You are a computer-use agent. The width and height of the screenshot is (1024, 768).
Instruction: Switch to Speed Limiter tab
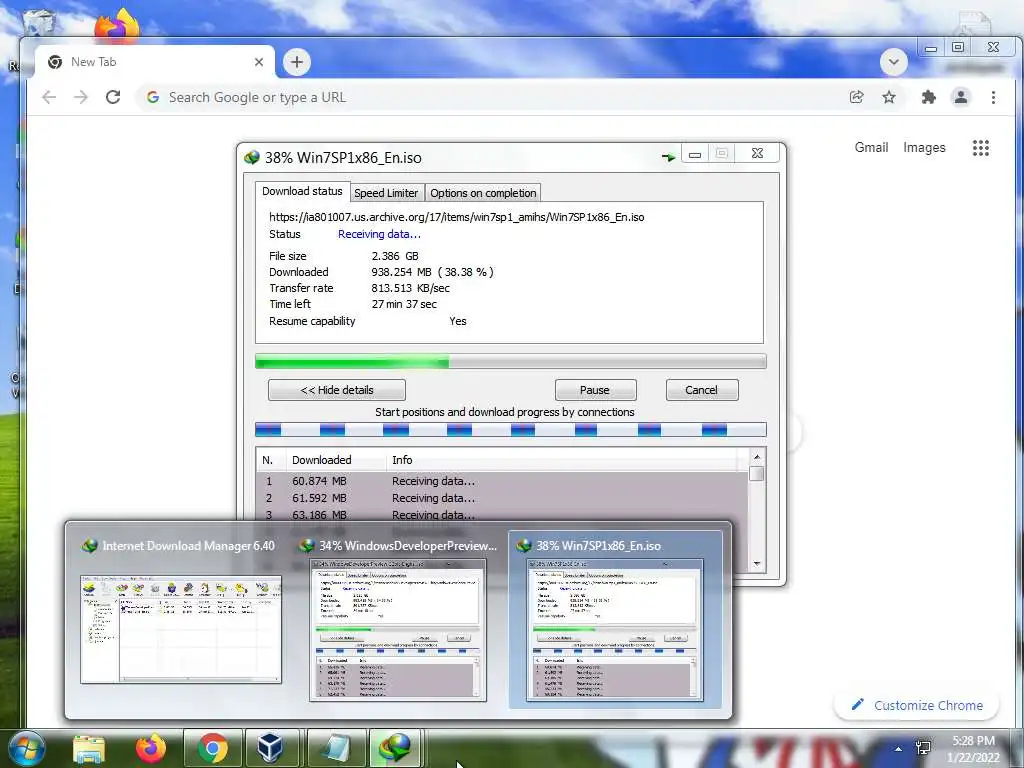(x=386, y=193)
